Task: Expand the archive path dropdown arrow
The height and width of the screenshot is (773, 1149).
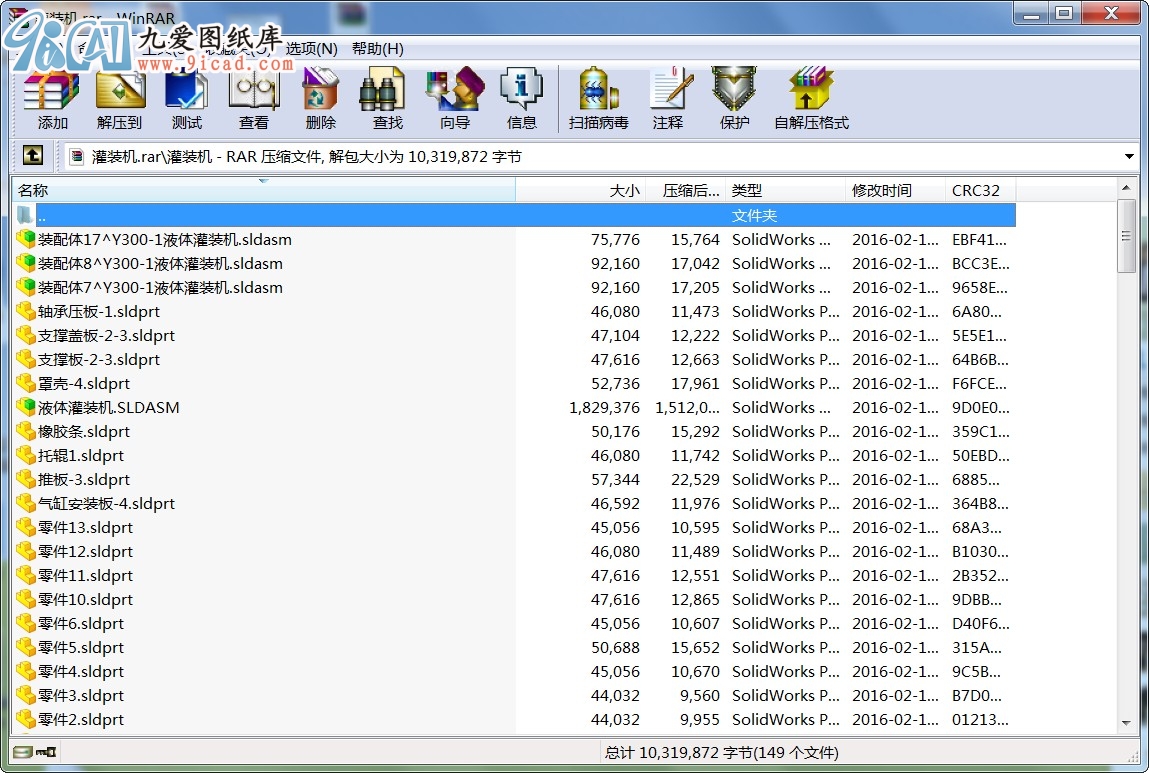Action: click(1129, 157)
